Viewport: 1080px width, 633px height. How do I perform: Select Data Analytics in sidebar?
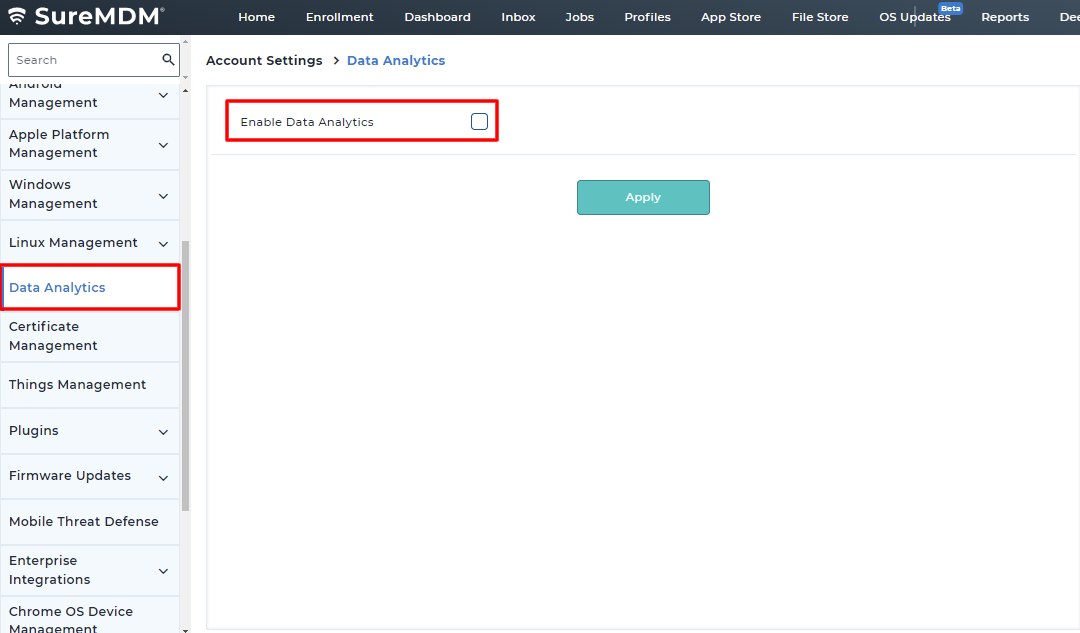pyautogui.click(x=90, y=287)
